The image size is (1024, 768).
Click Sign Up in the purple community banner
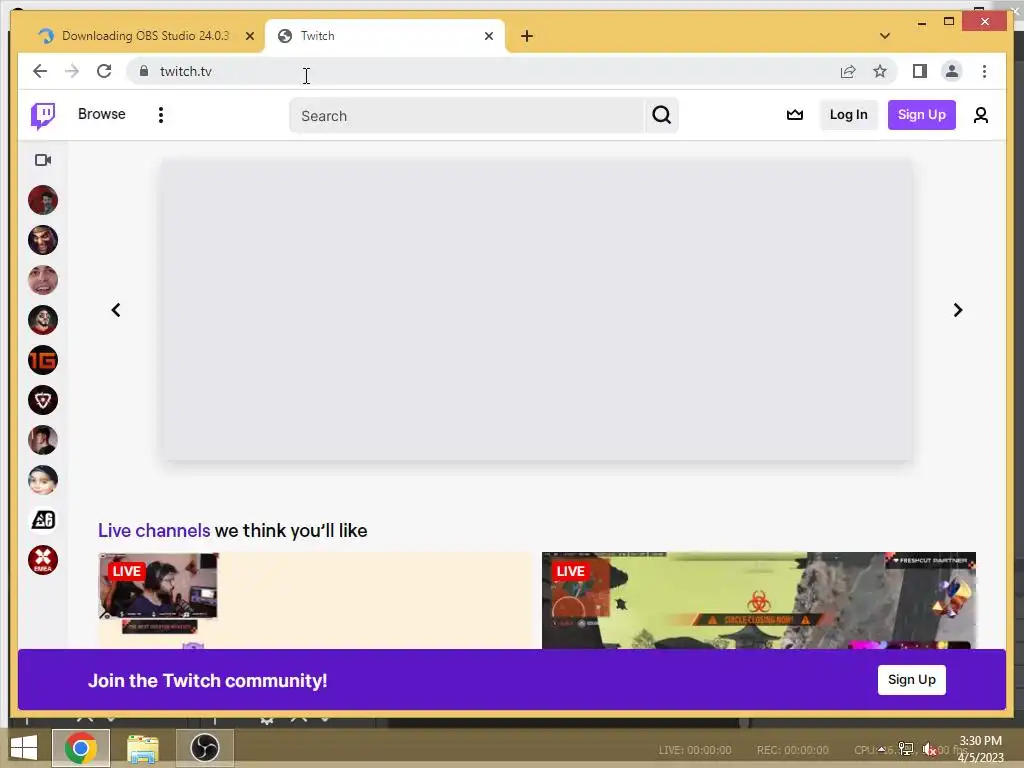click(x=912, y=680)
